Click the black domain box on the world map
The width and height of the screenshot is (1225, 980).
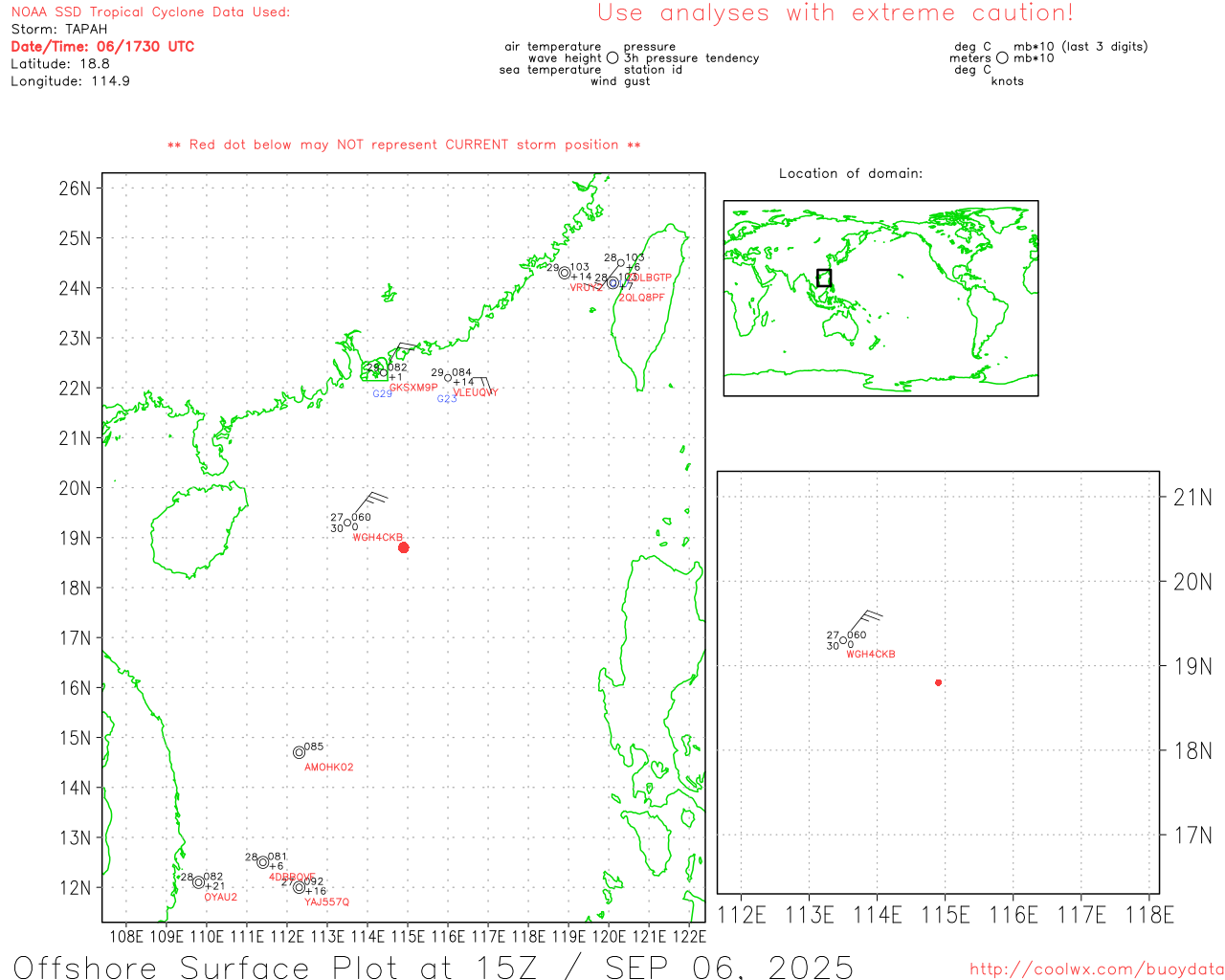coord(824,278)
